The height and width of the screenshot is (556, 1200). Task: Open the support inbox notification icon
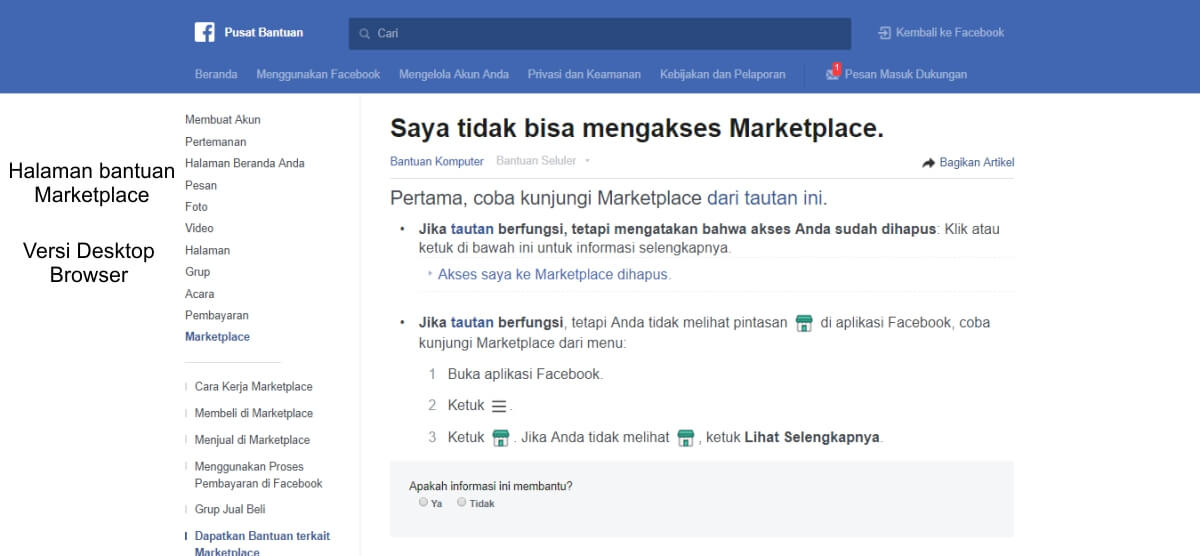(832, 73)
